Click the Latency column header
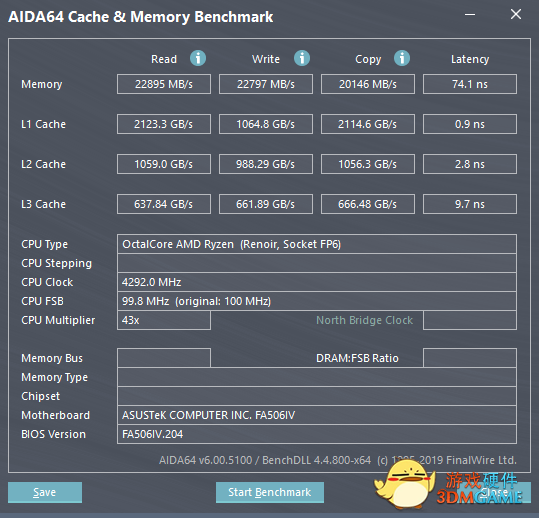The width and height of the screenshot is (539, 518). pos(470,59)
